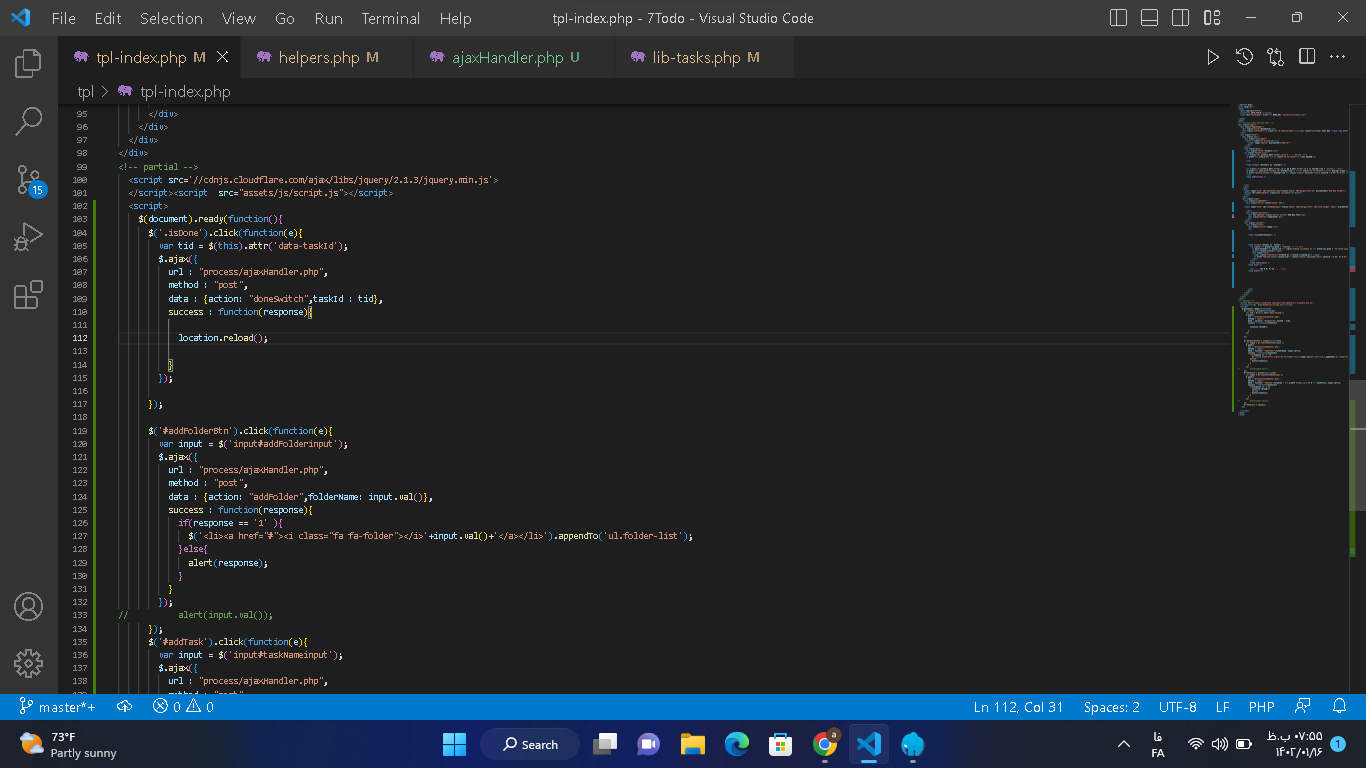Image resolution: width=1366 pixels, height=768 pixels.
Task: Open the Explorer view in activity bar
Action: (28, 63)
